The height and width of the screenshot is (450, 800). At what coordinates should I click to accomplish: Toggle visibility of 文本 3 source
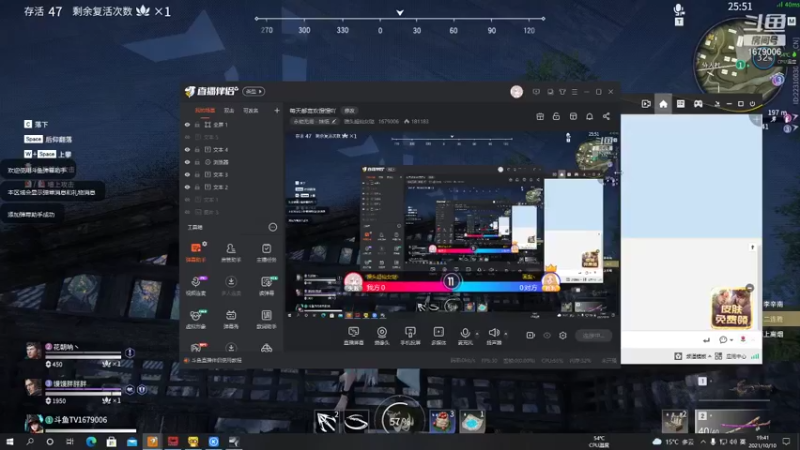point(187,174)
